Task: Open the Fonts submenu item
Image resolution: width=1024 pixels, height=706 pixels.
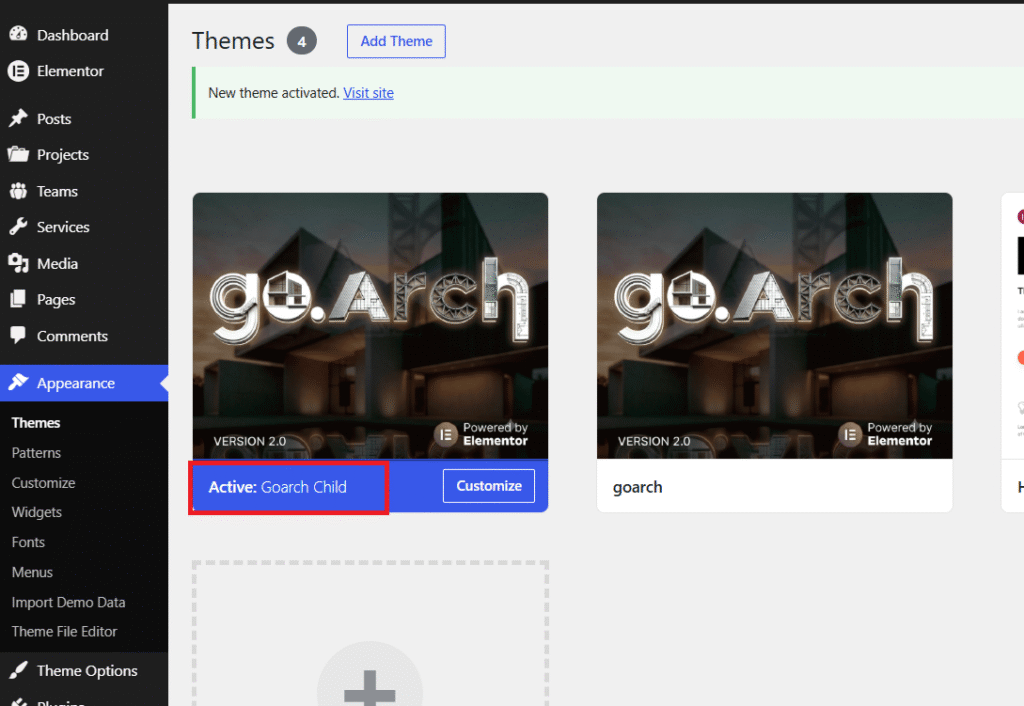Action: click(x=28, y=542)
